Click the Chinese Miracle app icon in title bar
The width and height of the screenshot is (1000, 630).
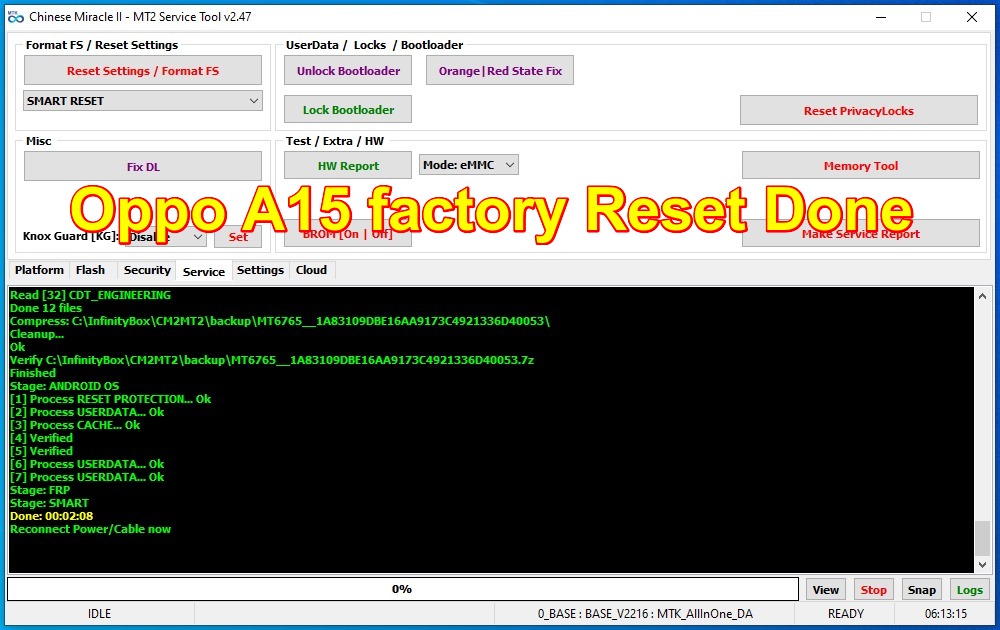(x=15, y=17)
